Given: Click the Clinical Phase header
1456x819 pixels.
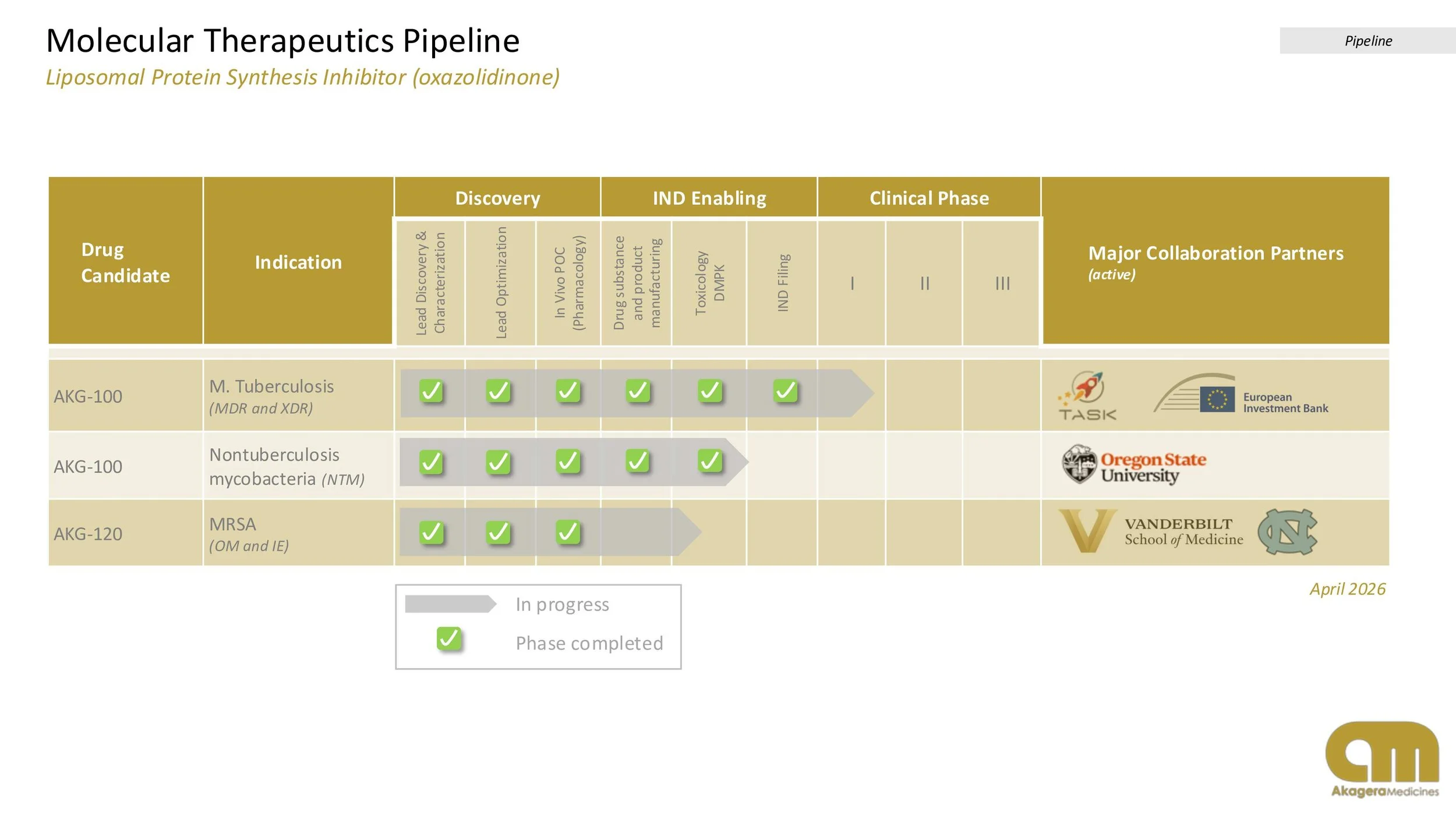Looking at the screenshot, I should 929,198.
